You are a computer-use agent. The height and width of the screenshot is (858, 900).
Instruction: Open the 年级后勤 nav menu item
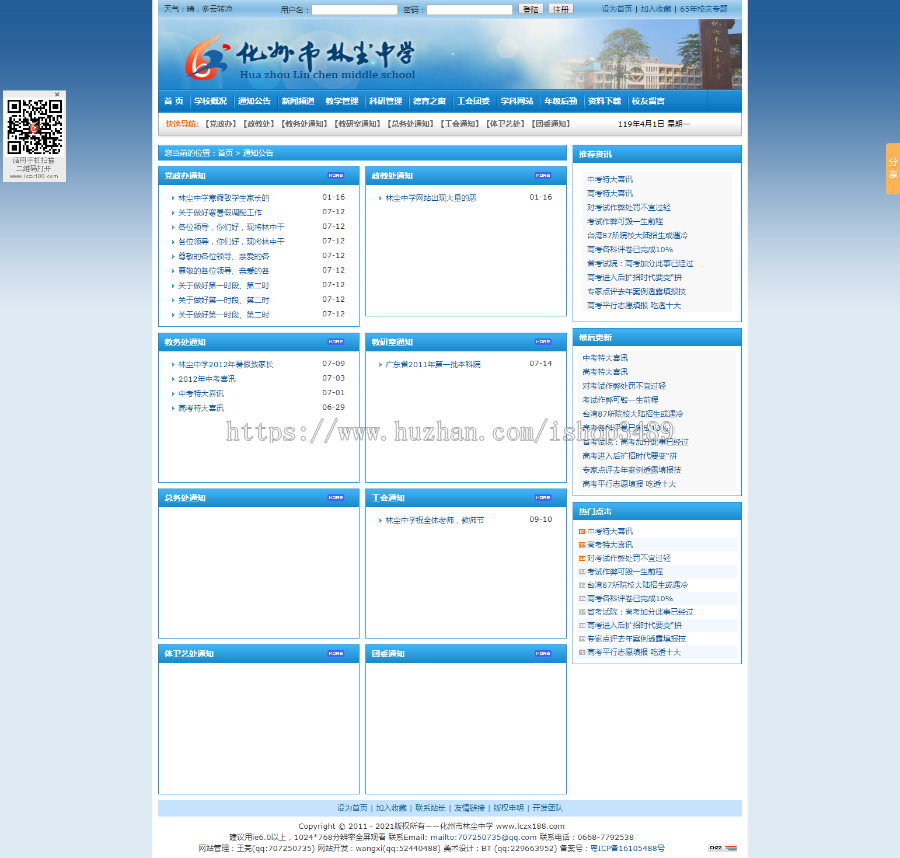click(x=560, y=101)
